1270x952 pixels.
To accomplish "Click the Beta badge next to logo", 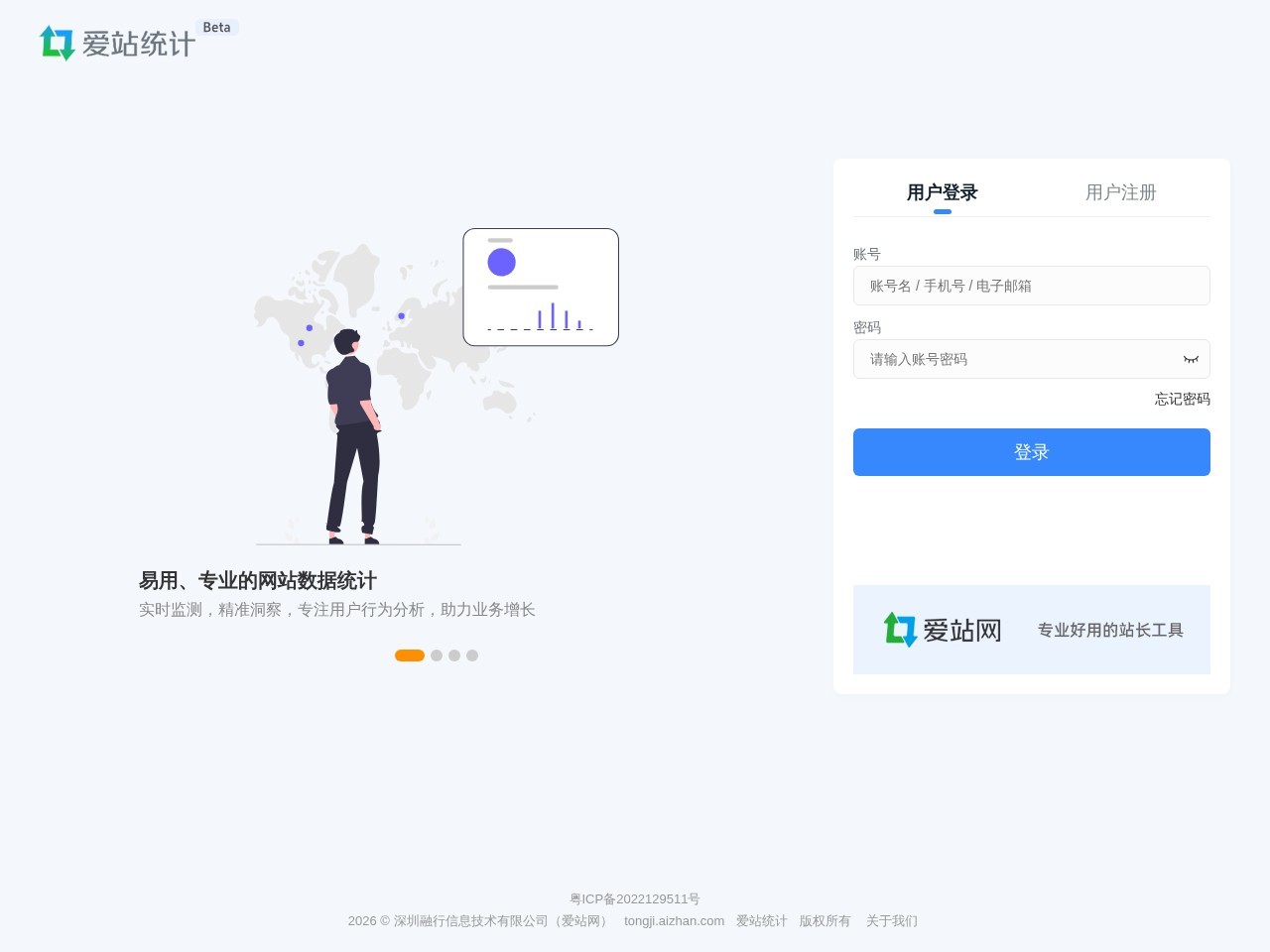I will tap(216, 27).
